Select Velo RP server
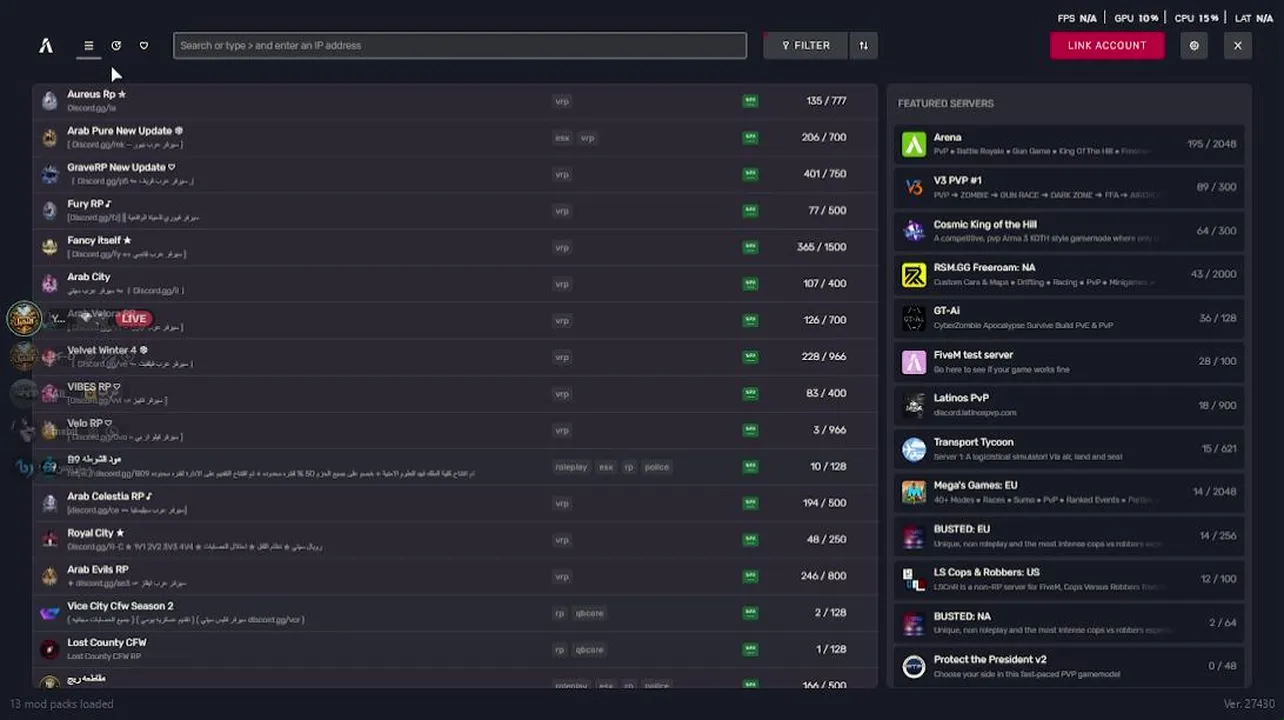Viewport: 1284px width, 720px height. coord(455,430)
